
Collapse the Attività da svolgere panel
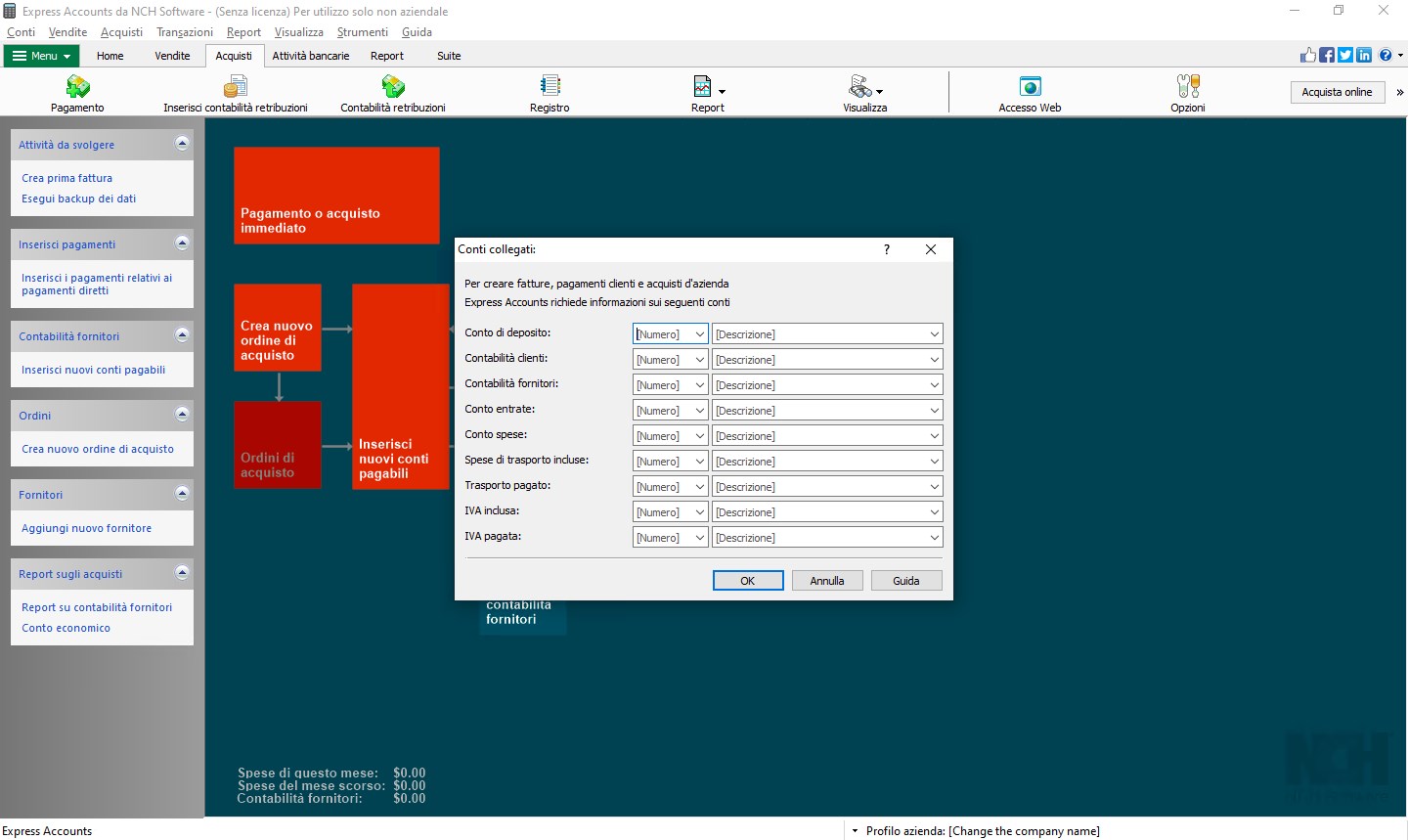click(182, 144)
